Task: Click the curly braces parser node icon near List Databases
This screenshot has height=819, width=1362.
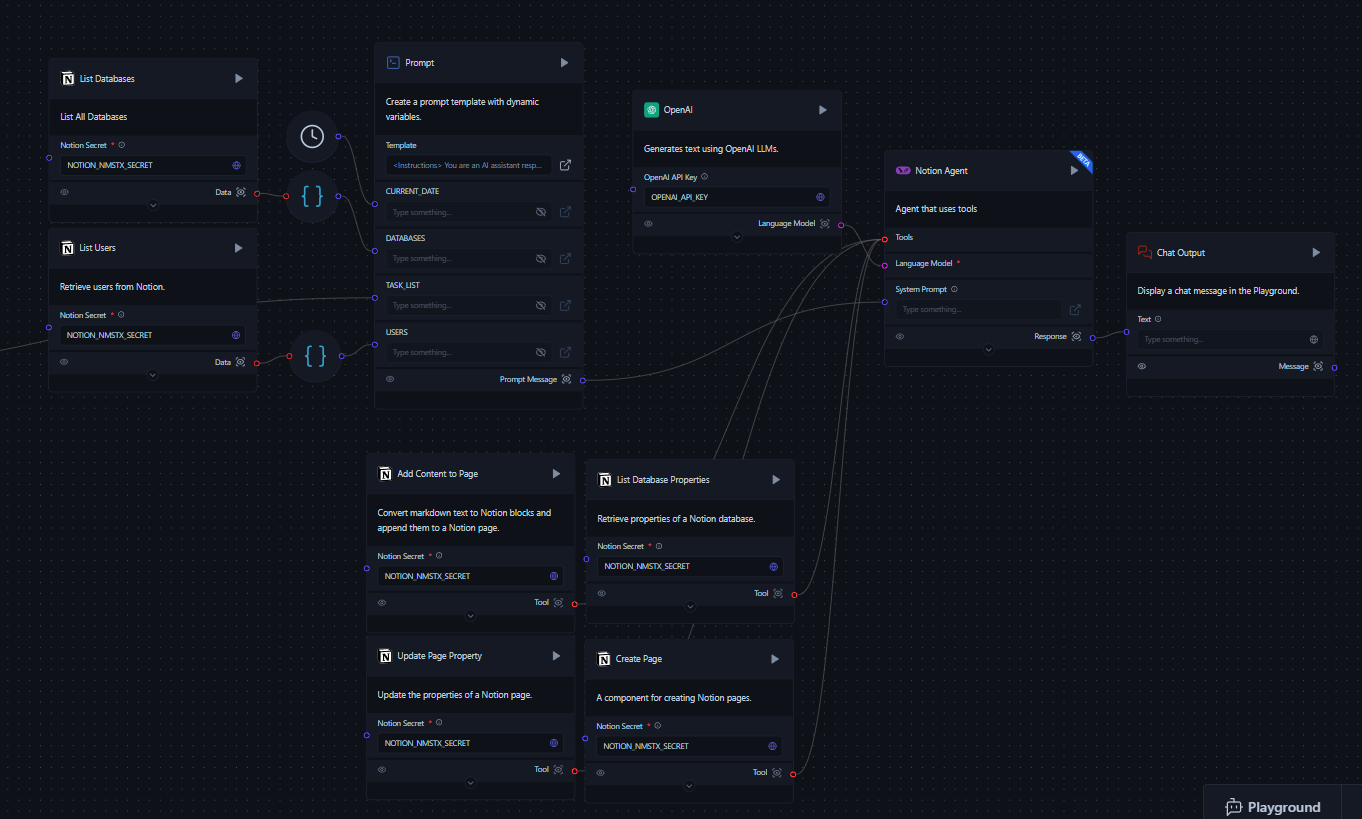Action: pos(311,196)
